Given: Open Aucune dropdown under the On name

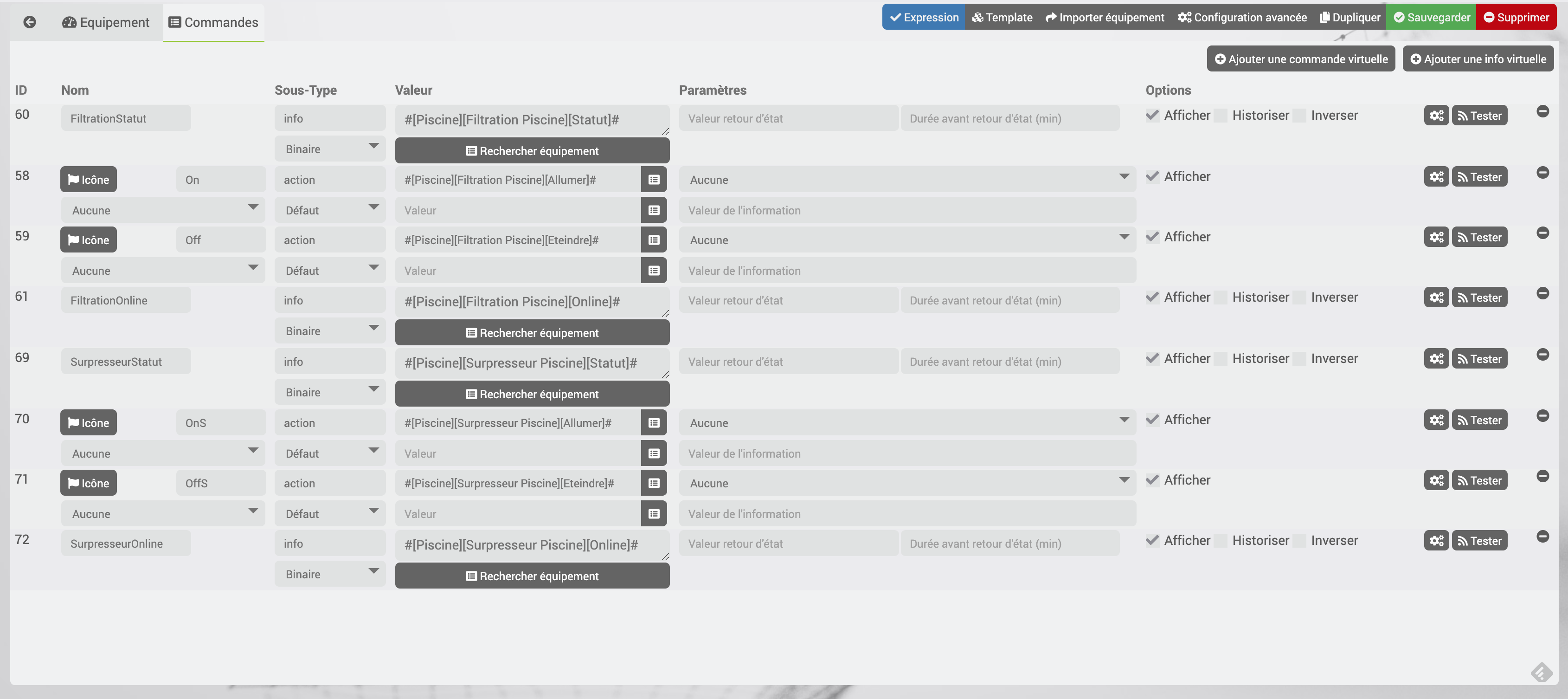Looking at the screenshot, I should 163,210.
